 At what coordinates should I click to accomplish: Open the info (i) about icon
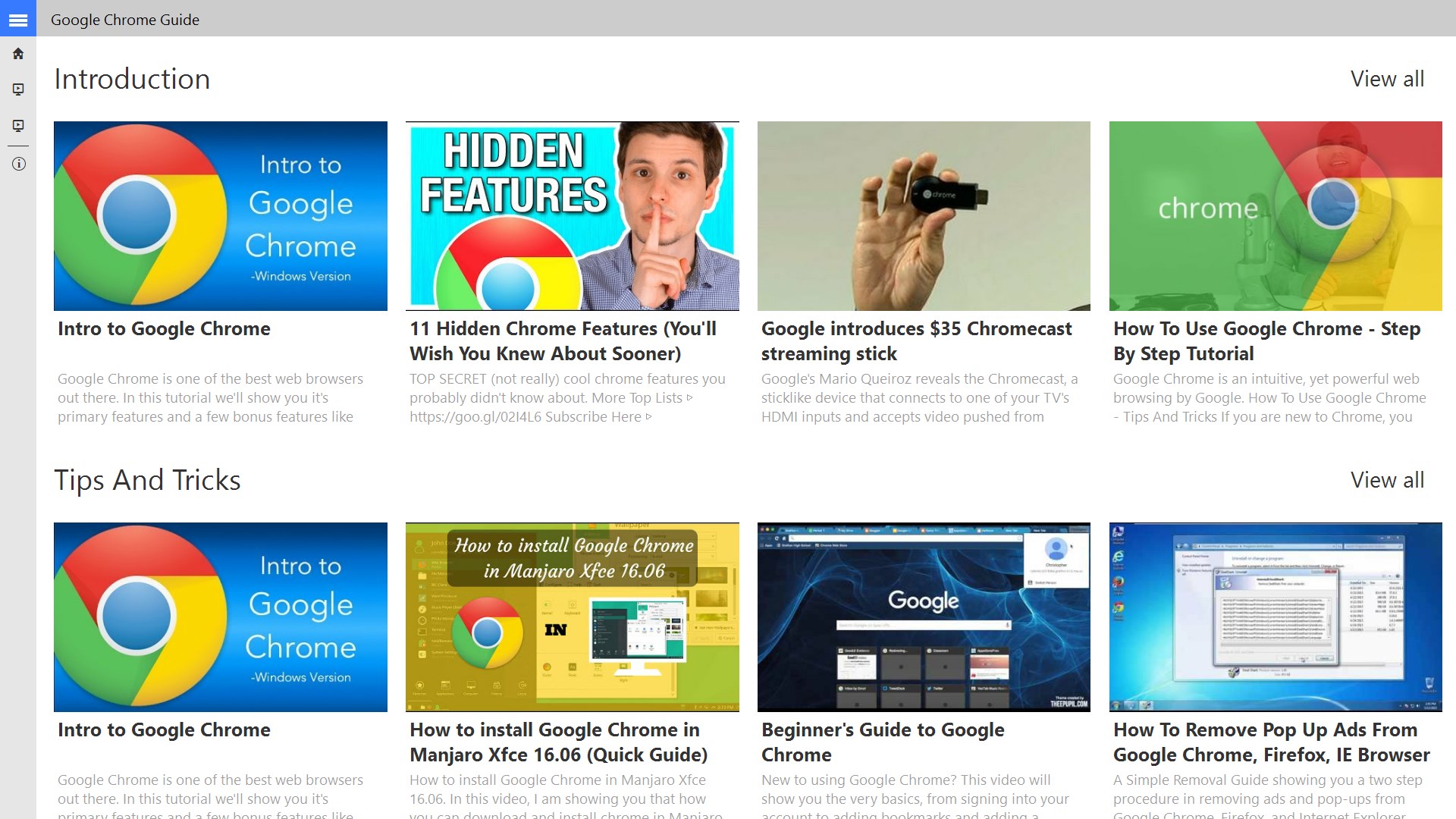click(18, 164)
